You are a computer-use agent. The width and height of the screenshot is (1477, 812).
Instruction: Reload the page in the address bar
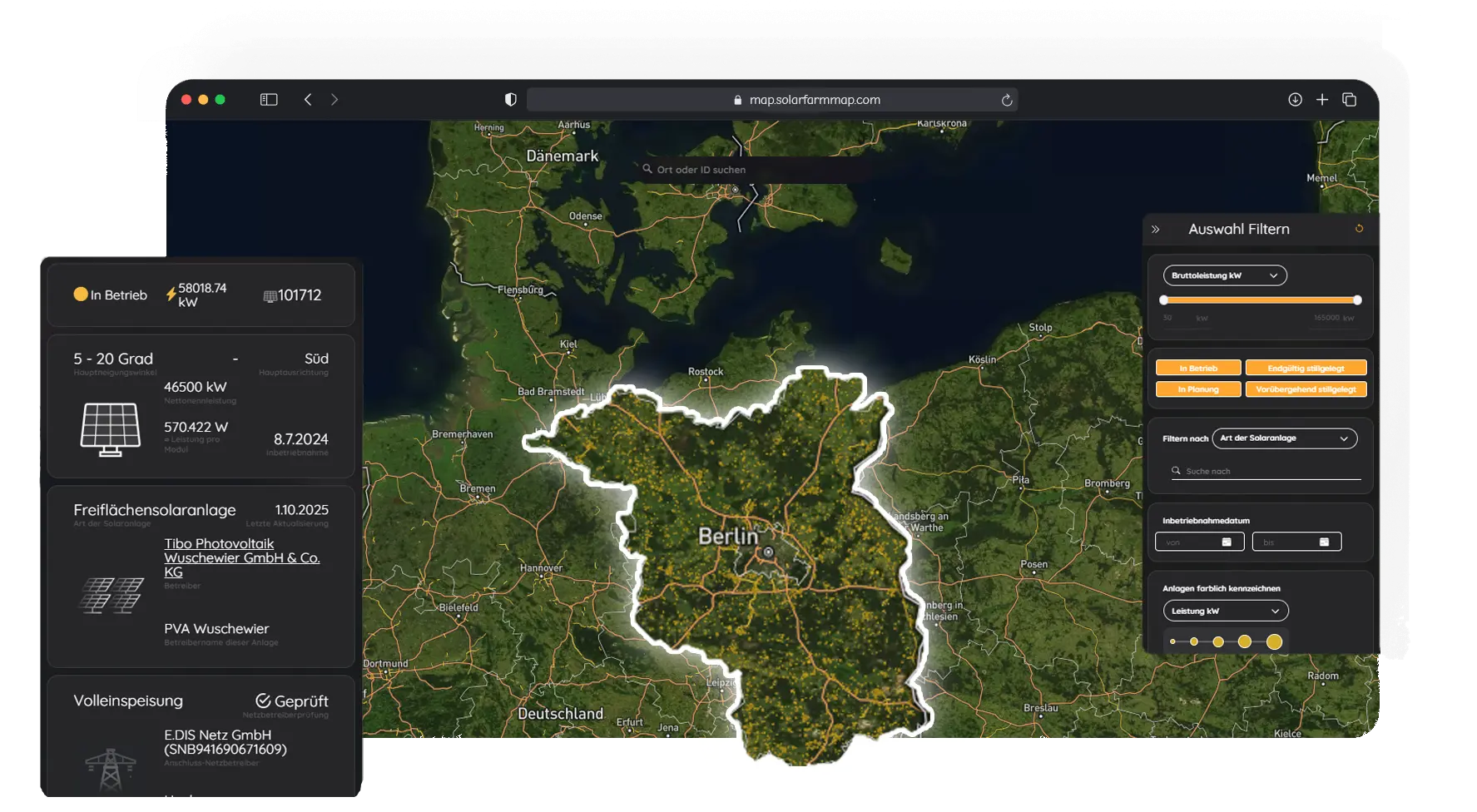pos(1006,100)
